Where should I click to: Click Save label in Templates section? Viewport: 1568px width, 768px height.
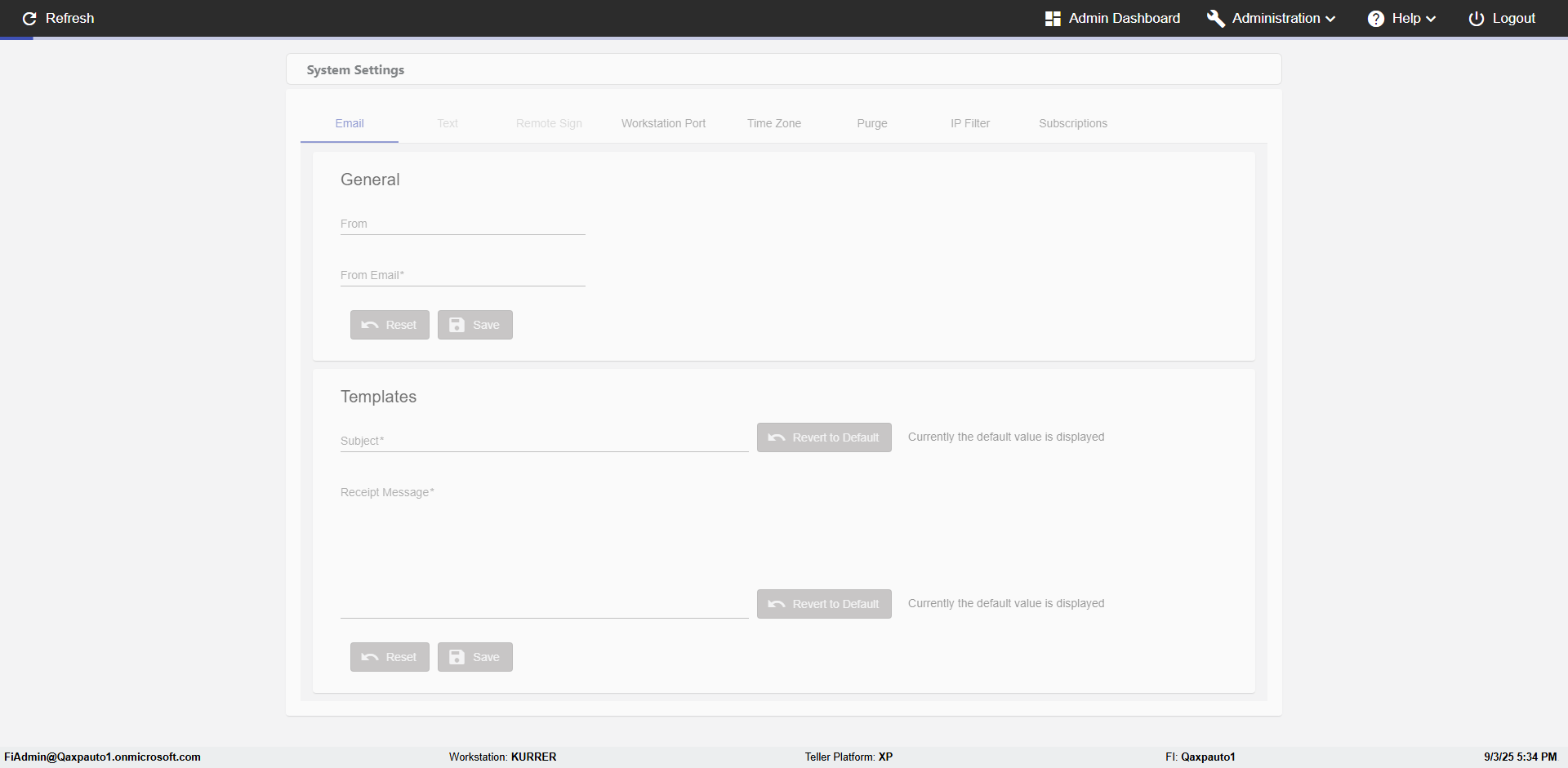(486, 657)
